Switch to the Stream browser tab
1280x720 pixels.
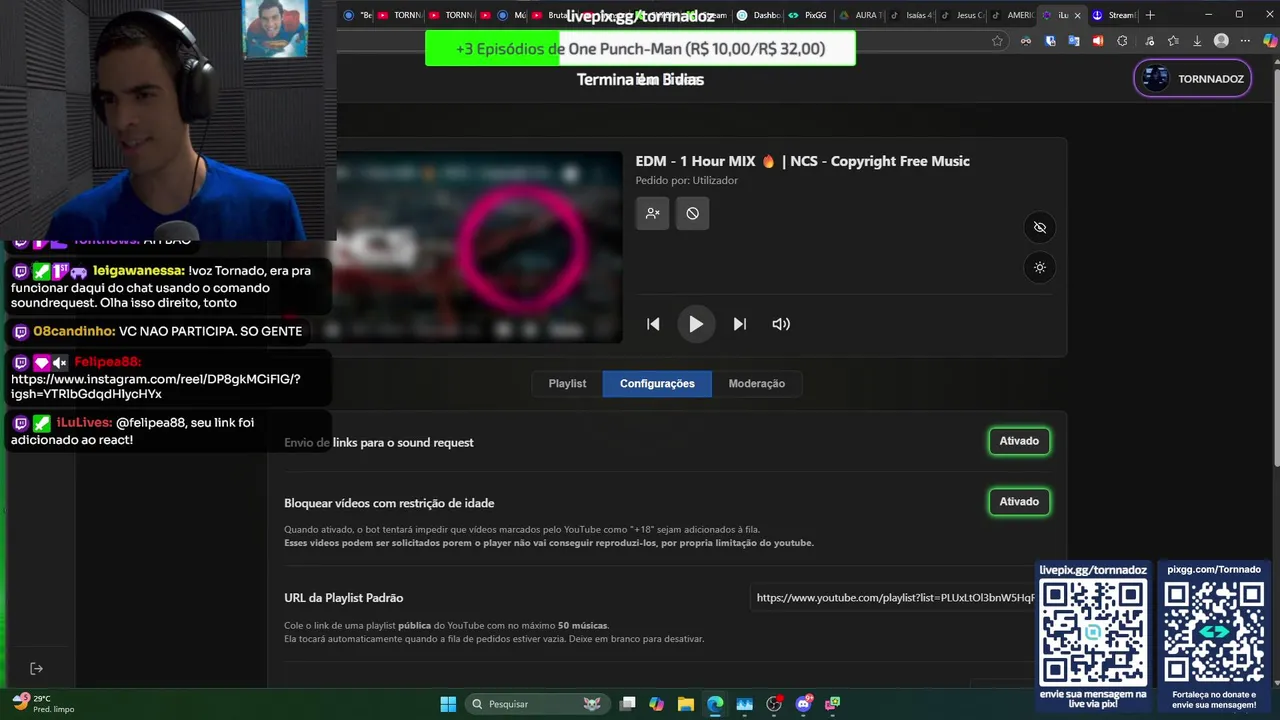pos(1113,15)
